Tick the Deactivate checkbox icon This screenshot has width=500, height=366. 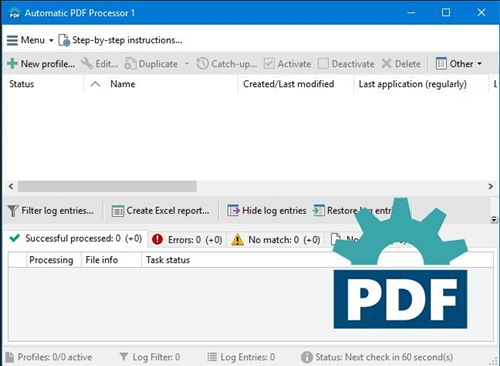[323, 63]
